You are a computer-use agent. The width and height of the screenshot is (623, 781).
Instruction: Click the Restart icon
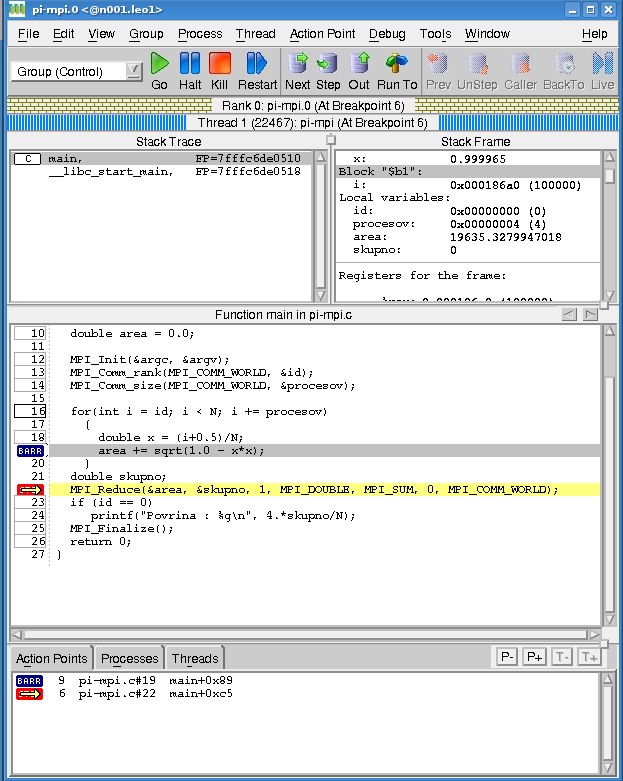257,64
